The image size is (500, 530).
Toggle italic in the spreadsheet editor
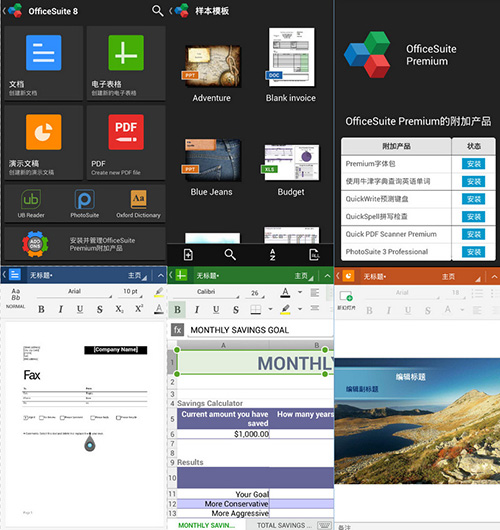point(197,310)
